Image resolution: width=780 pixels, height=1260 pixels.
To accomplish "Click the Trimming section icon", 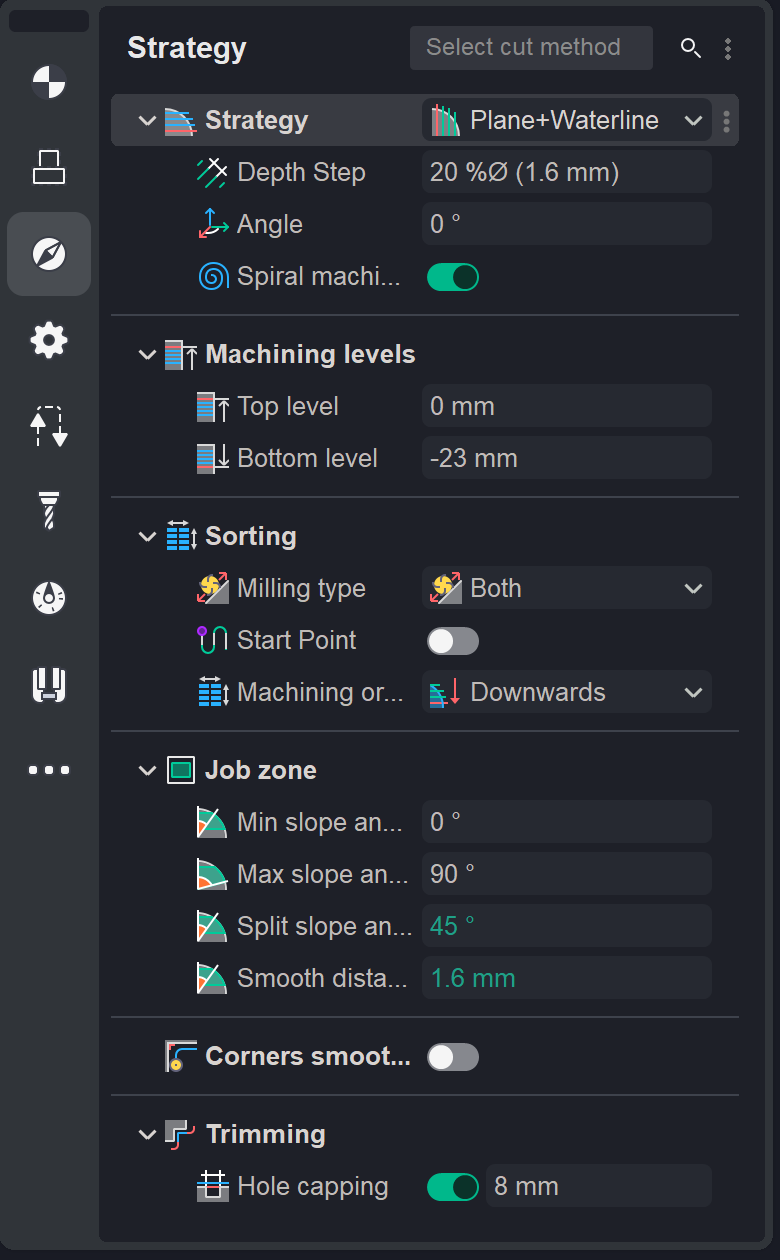I will coord(181,1134).
